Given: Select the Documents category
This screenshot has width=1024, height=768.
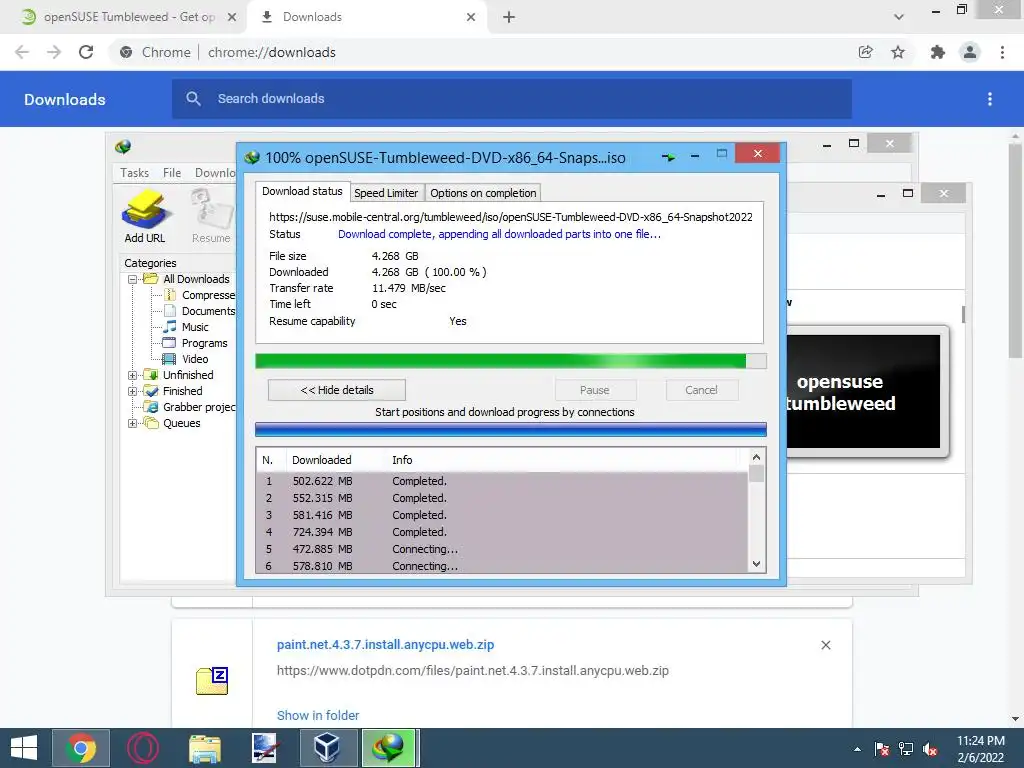Looking at the screenshot, I should point(208,311).
